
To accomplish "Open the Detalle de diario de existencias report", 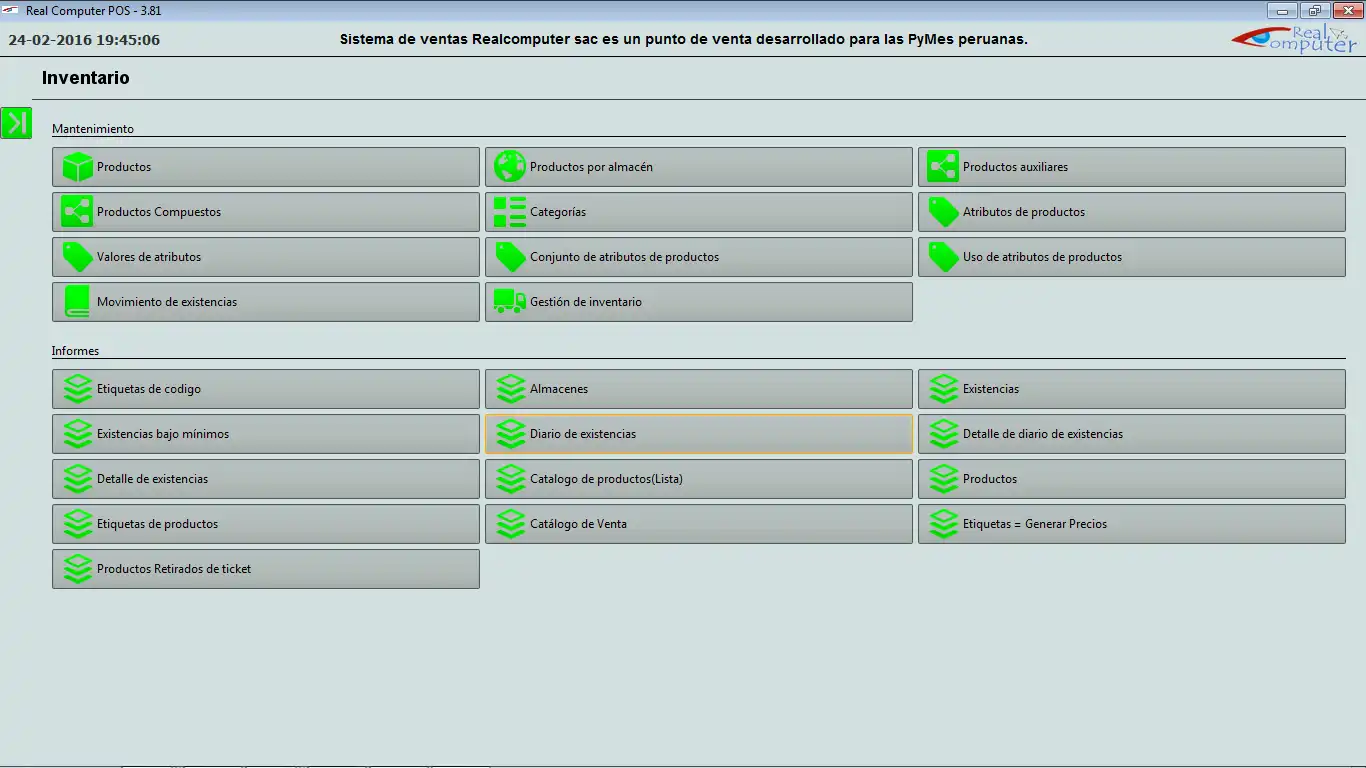I will click(1132, 434).
